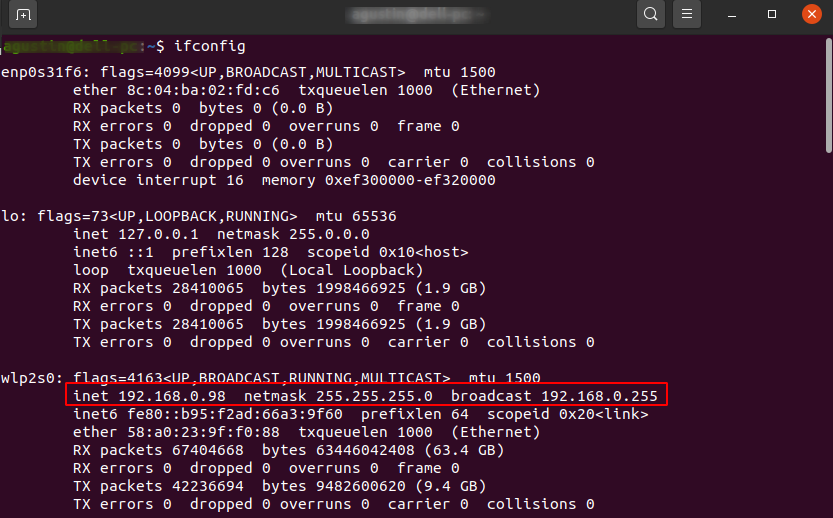Minimize the terminal window
This screenshot has height=518, width=833.
pos(732,14)
